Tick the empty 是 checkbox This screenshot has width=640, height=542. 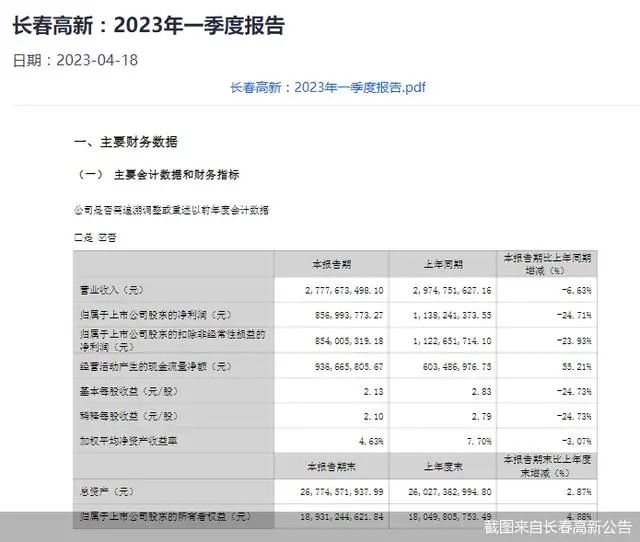click(x=78, y=238)
